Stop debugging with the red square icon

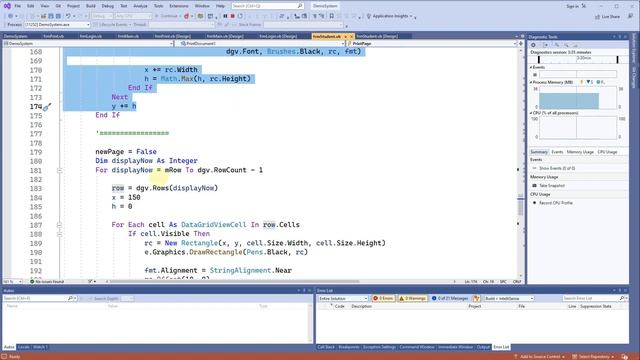232,16
